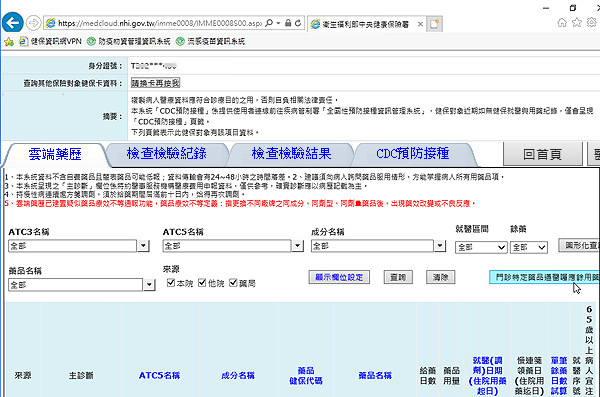
Task: Click the refresh icon in address bar
Action: pos(298,23)
